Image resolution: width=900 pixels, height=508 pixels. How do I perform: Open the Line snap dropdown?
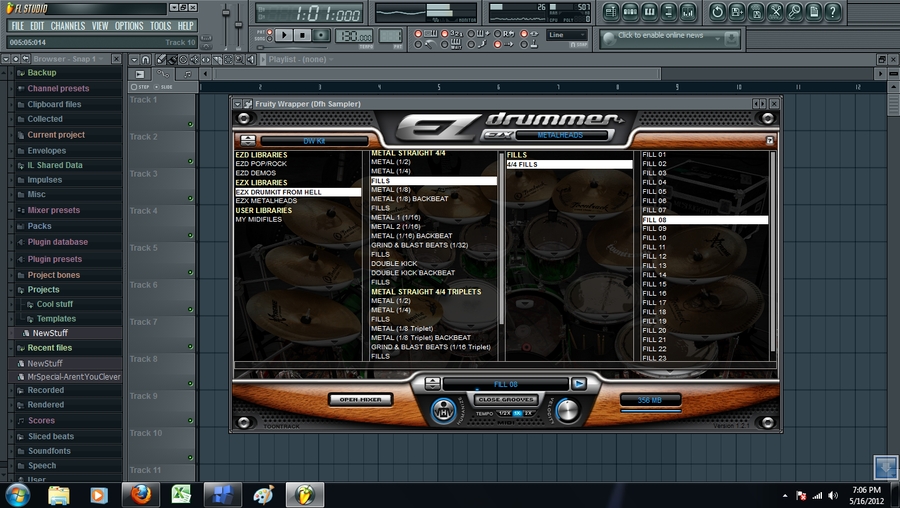[567, 35]
